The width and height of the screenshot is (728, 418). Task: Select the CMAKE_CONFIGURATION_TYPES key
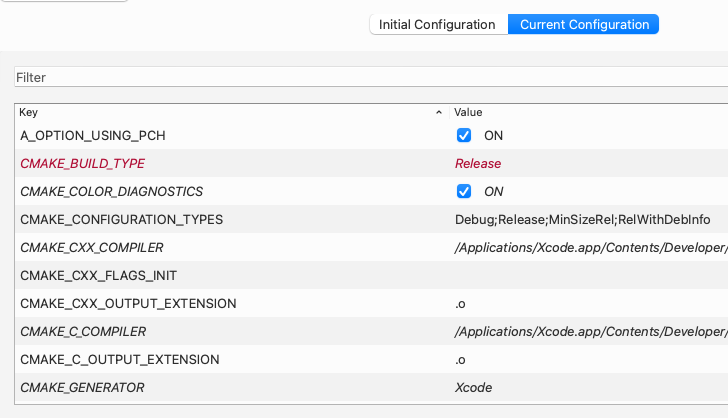point(121,219)
